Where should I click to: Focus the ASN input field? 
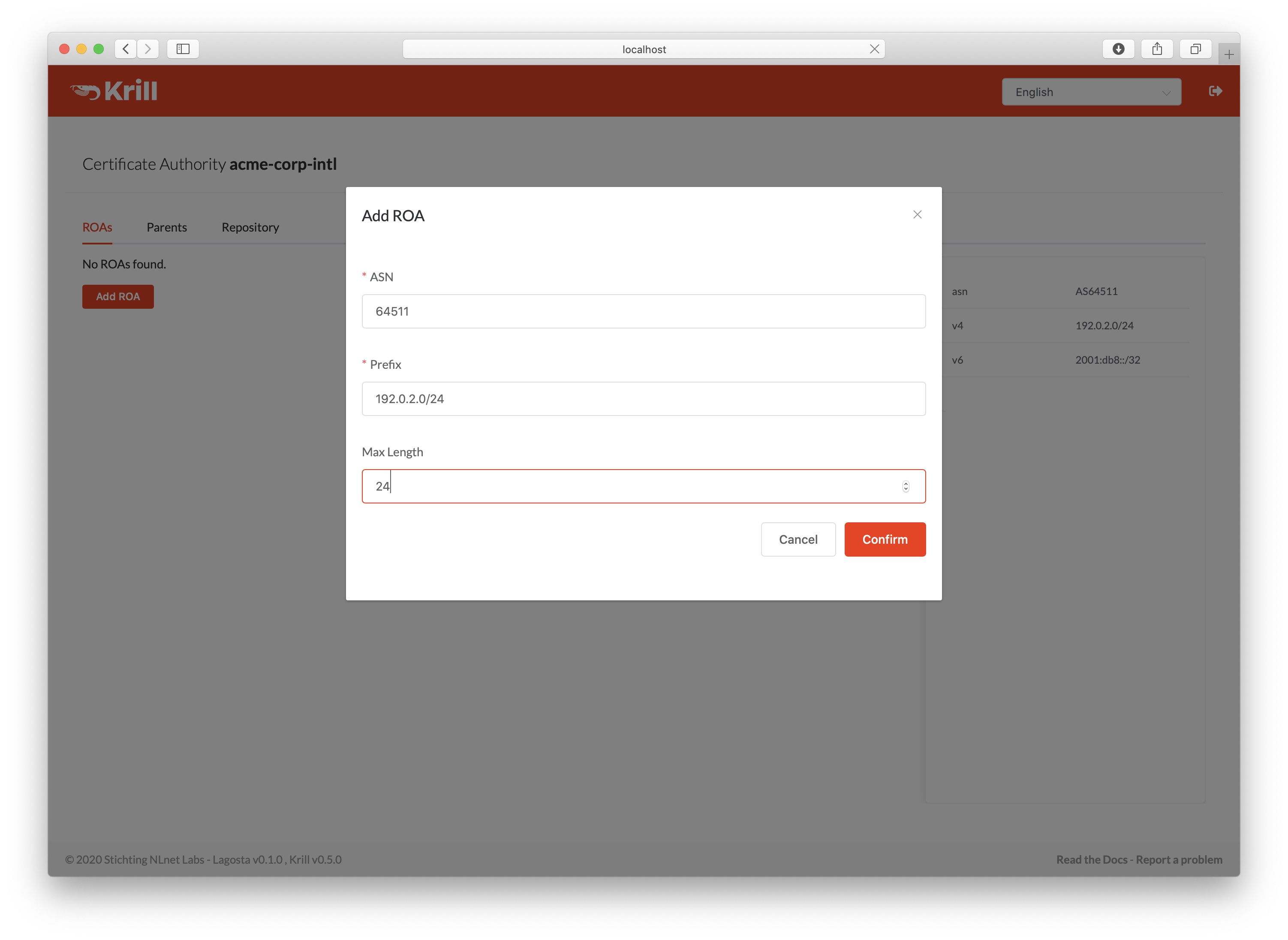coord(644,311)
